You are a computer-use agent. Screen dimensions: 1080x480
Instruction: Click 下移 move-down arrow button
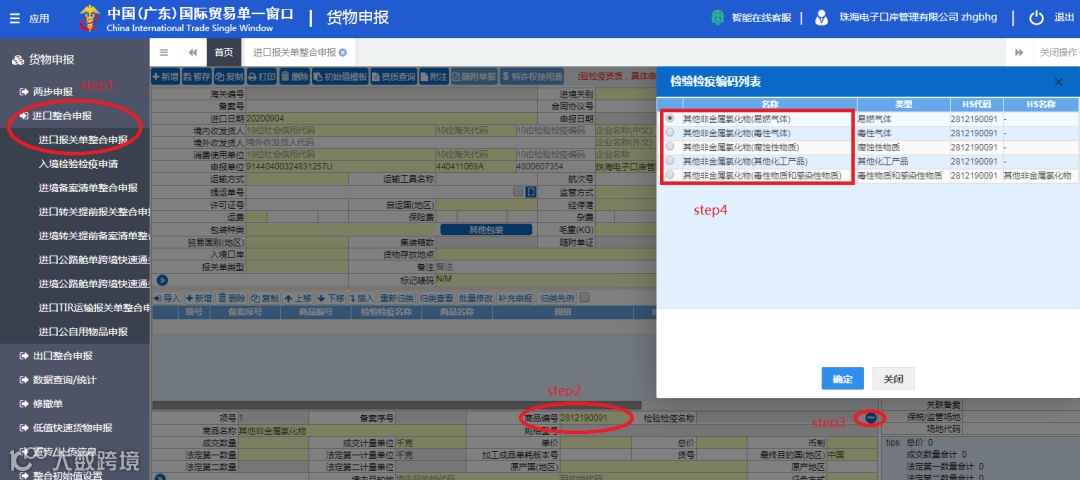(331, 298)
